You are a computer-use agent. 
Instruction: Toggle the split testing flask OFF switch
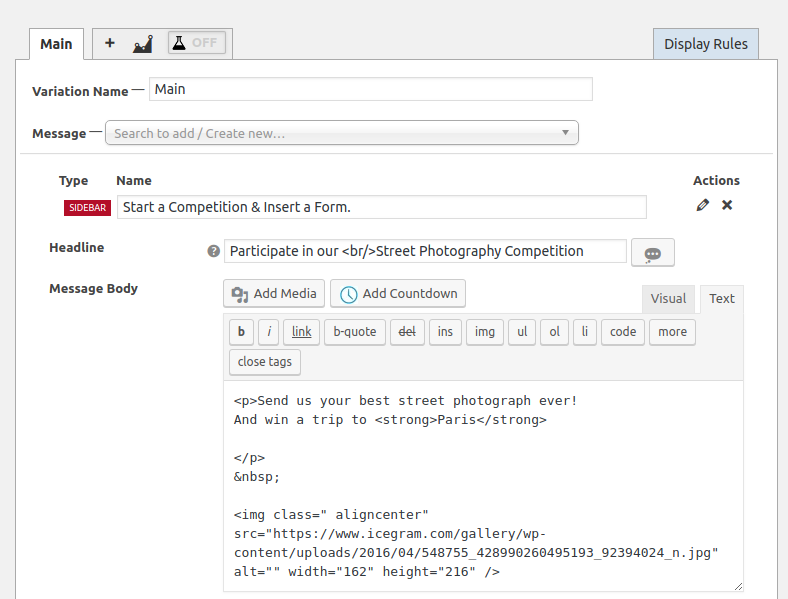[196, 43]
